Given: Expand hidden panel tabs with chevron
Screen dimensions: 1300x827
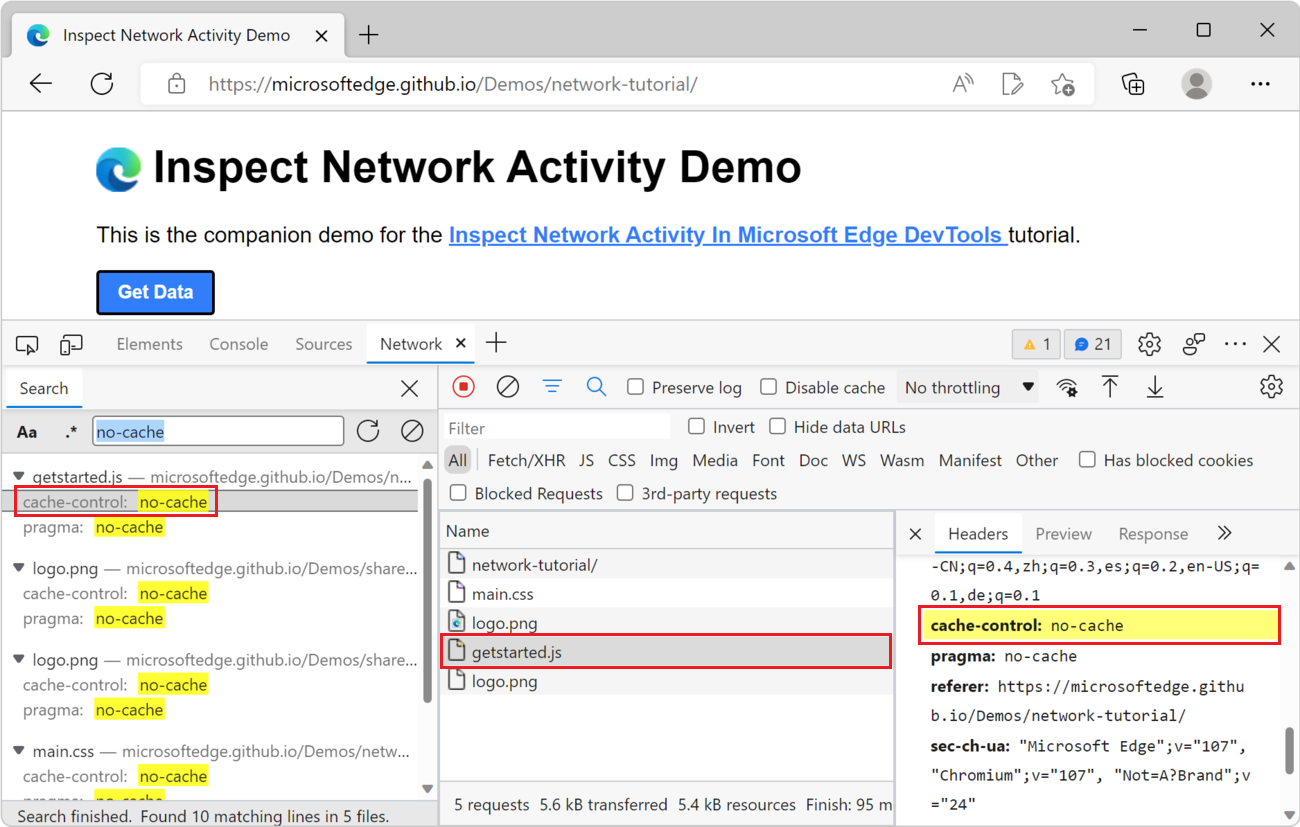Looking at the screenshot, I should tap(1224, 533).
